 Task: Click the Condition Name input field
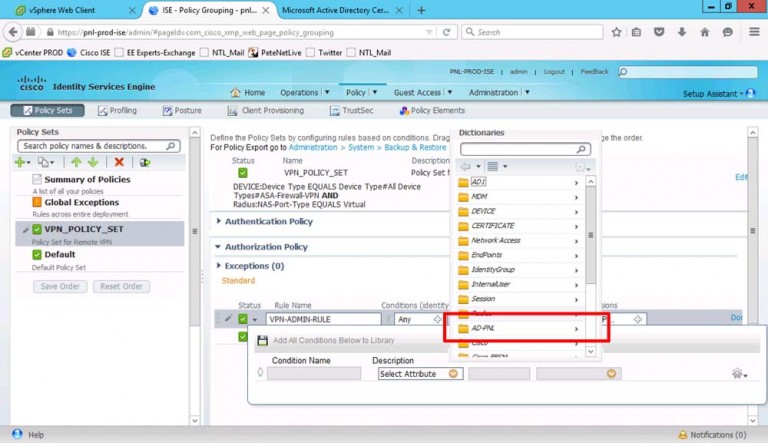click(314, 373)
